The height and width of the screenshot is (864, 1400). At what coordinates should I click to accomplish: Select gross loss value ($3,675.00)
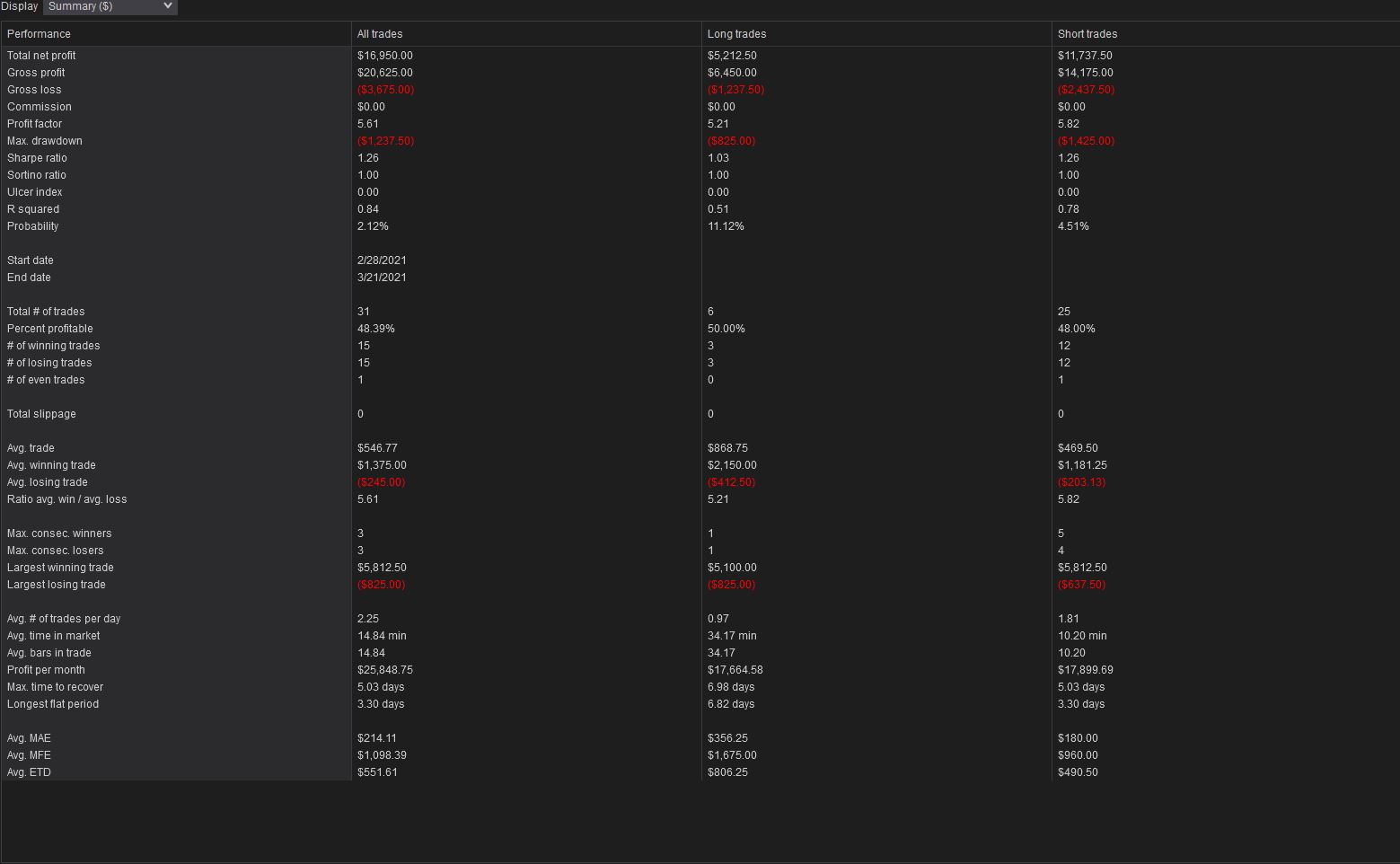pyautogui.click(x=385, y=90)
